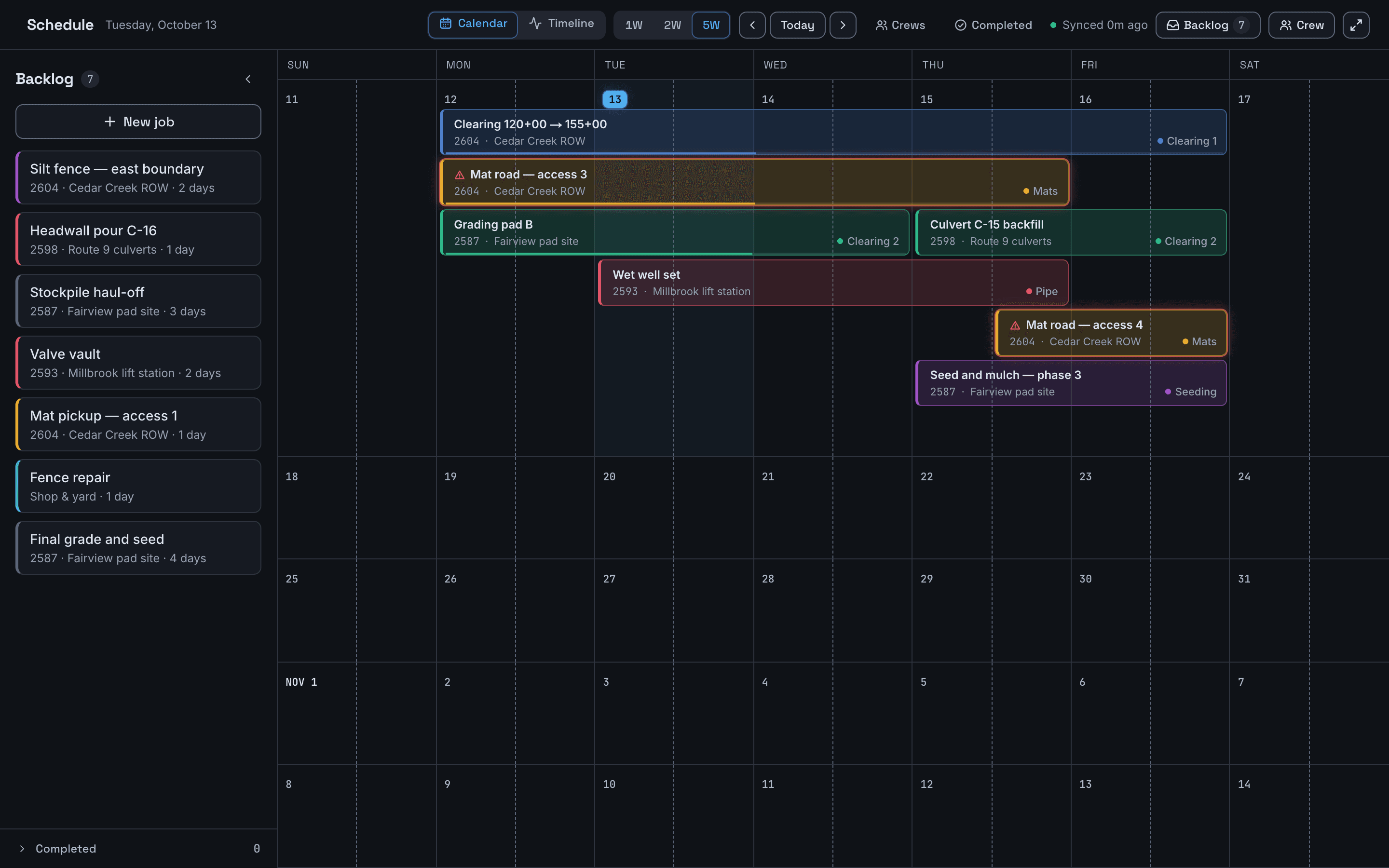Open Silt fence — east boundary card
The image size is (1389, 868).
tap(138, 177)
